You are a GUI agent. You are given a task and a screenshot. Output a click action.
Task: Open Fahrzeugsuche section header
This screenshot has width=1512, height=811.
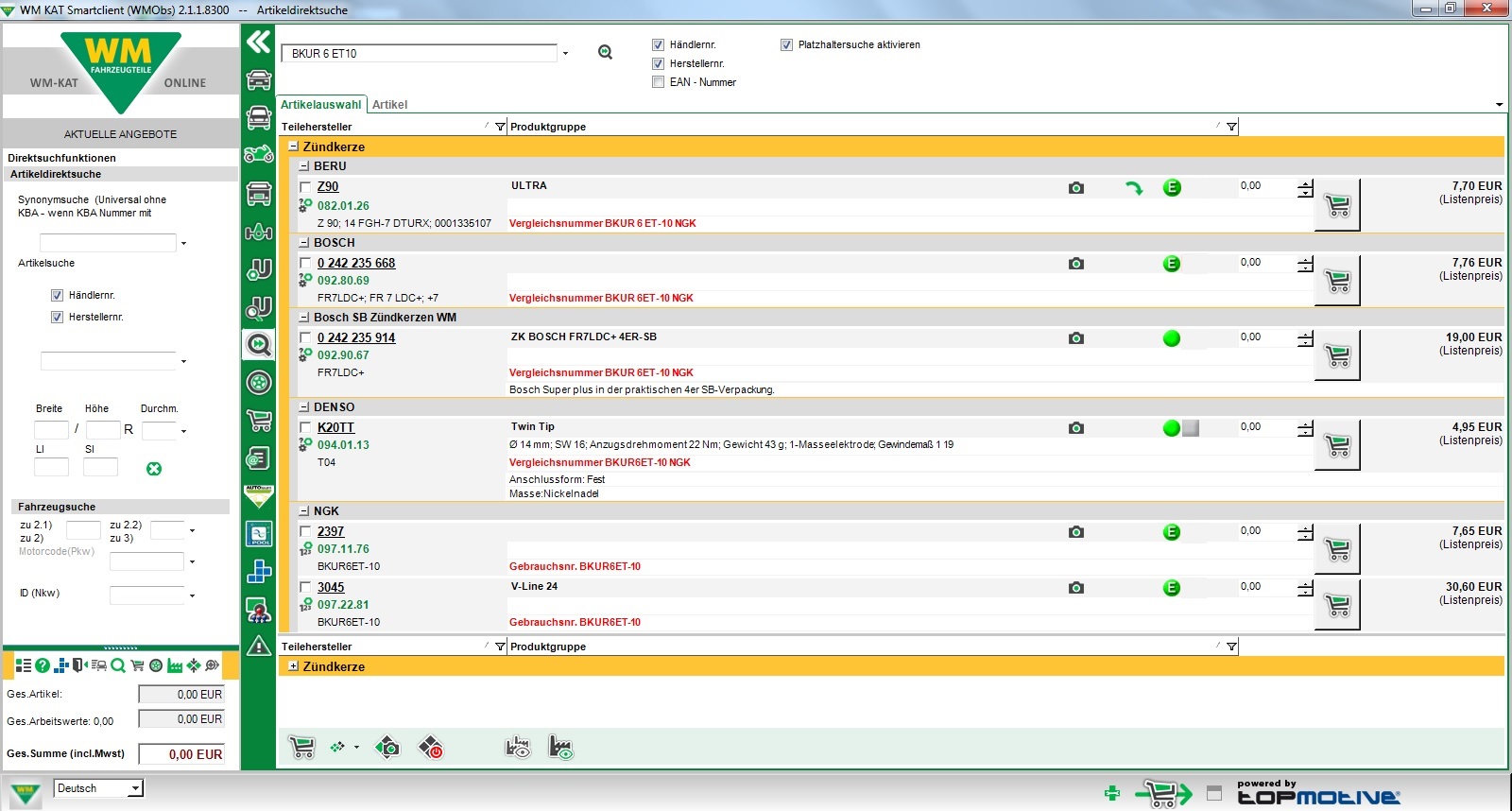click(x=120, y=507)
